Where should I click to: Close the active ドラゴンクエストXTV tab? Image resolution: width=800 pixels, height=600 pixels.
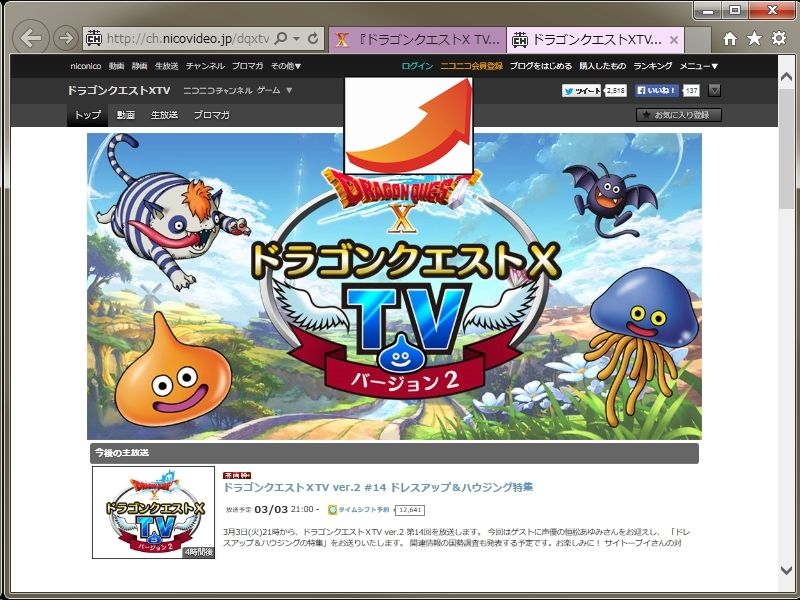pos(673,40)
